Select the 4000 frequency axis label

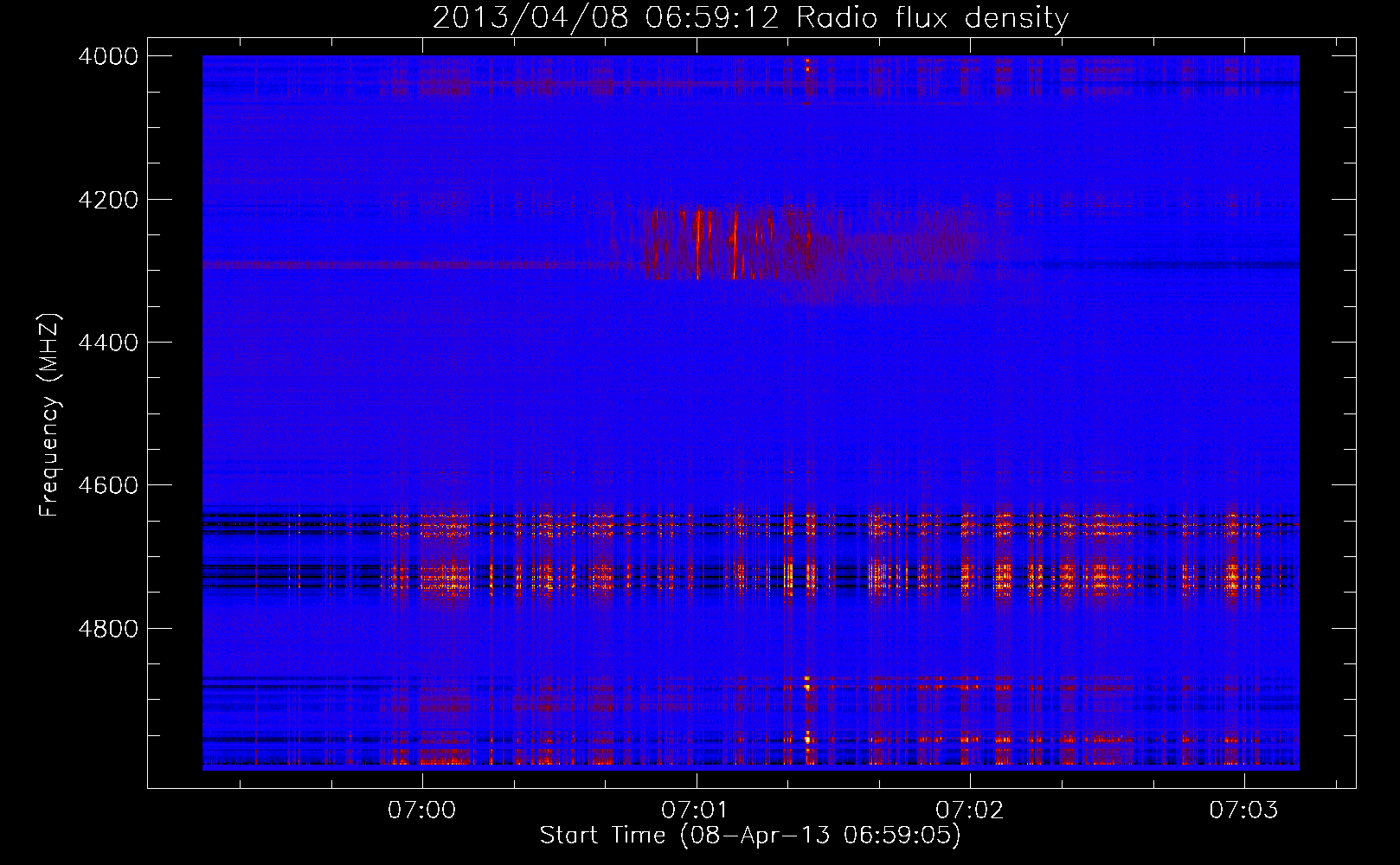[x=108, y=56]
